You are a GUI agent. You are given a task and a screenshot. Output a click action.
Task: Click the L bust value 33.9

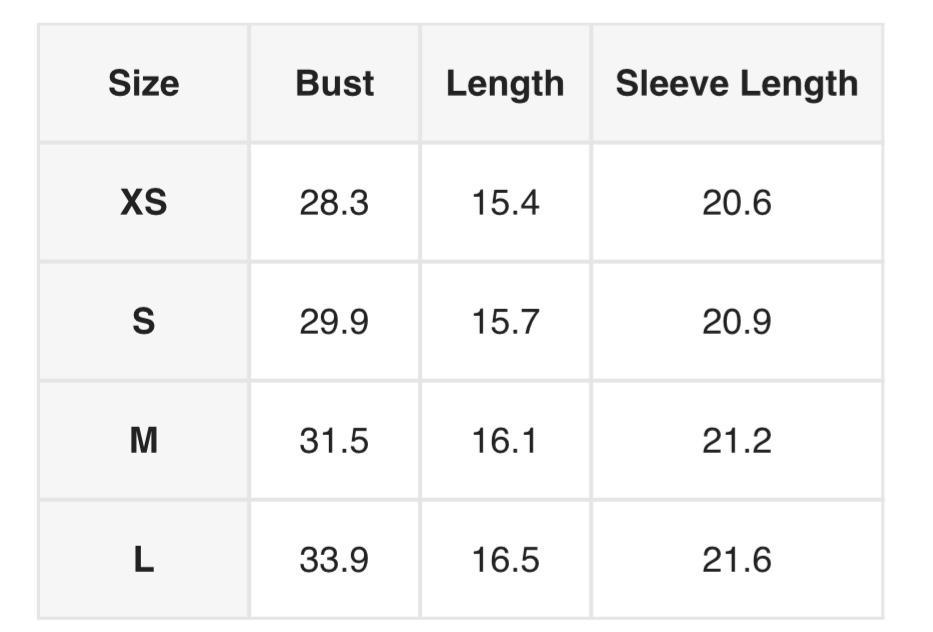pyautogui.click(x=334, y=560)
